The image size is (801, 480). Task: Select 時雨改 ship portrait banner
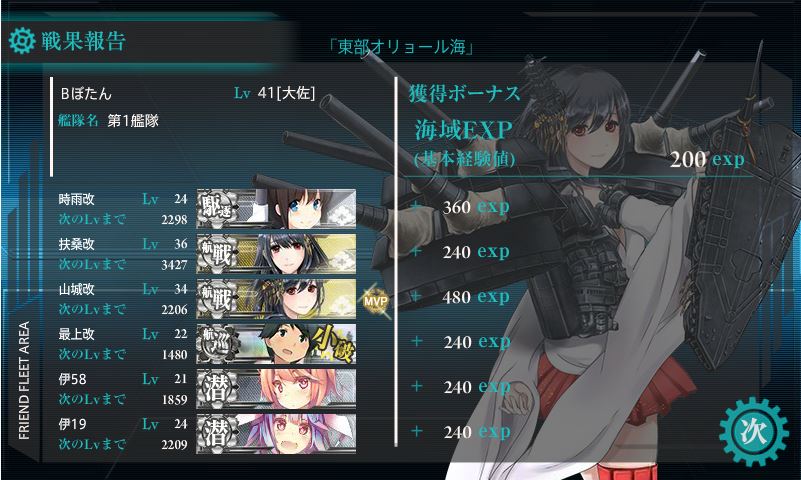(x=276, y=208)
